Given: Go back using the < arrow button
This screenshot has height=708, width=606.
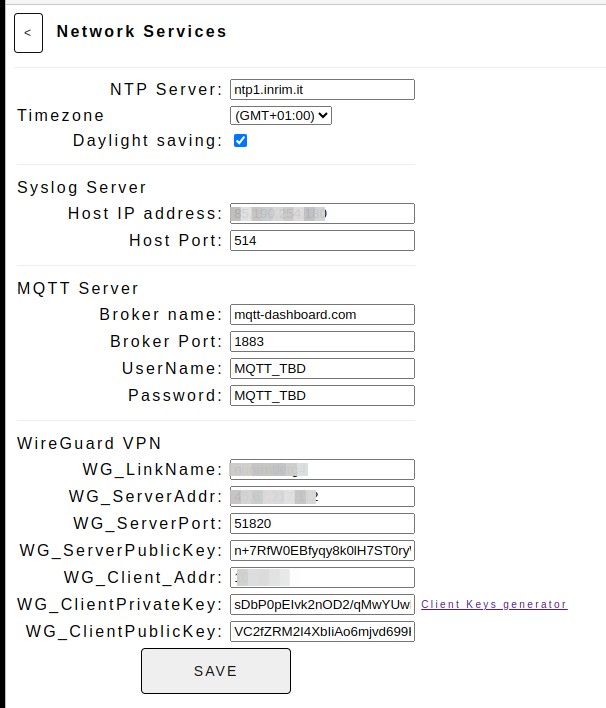Looking at the screenshot, I should [x=28, y=33].
